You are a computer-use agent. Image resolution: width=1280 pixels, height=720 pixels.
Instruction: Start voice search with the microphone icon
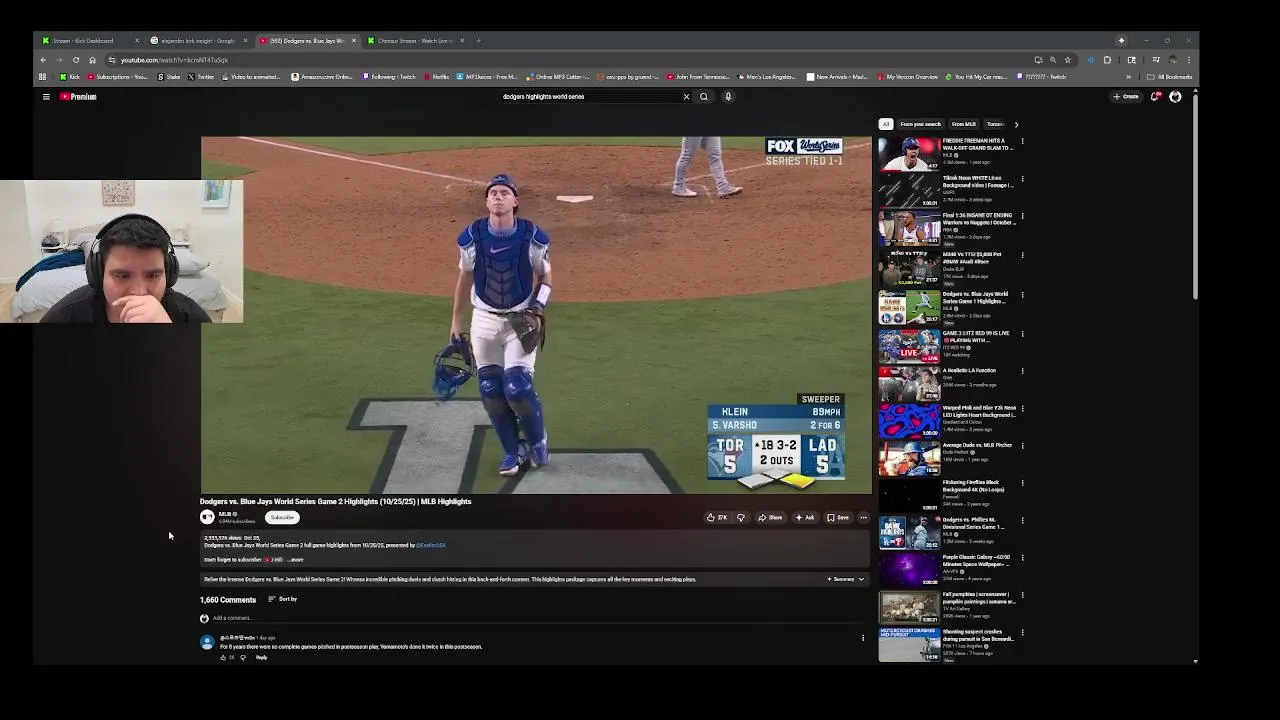tap(728, 97)
